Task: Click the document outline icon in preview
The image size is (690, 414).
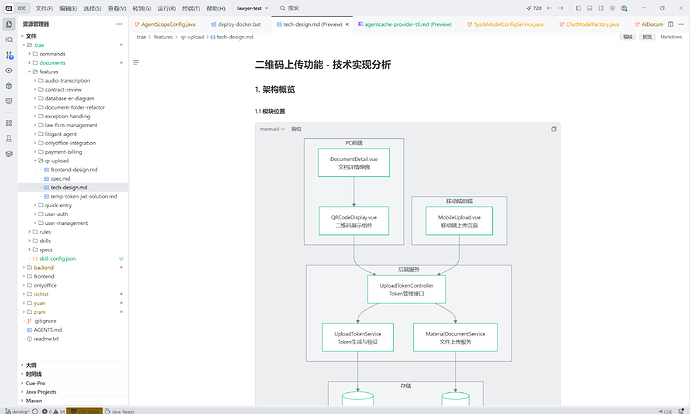Action: [136, 62]
